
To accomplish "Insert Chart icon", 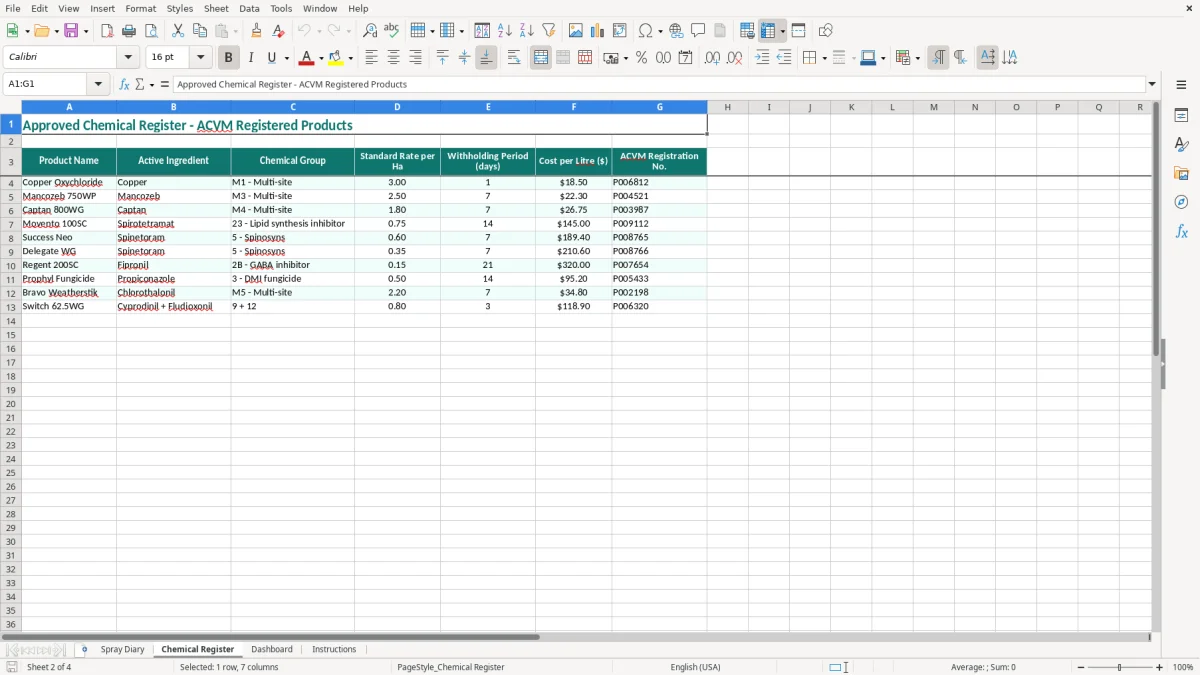I will pos(598,31).
